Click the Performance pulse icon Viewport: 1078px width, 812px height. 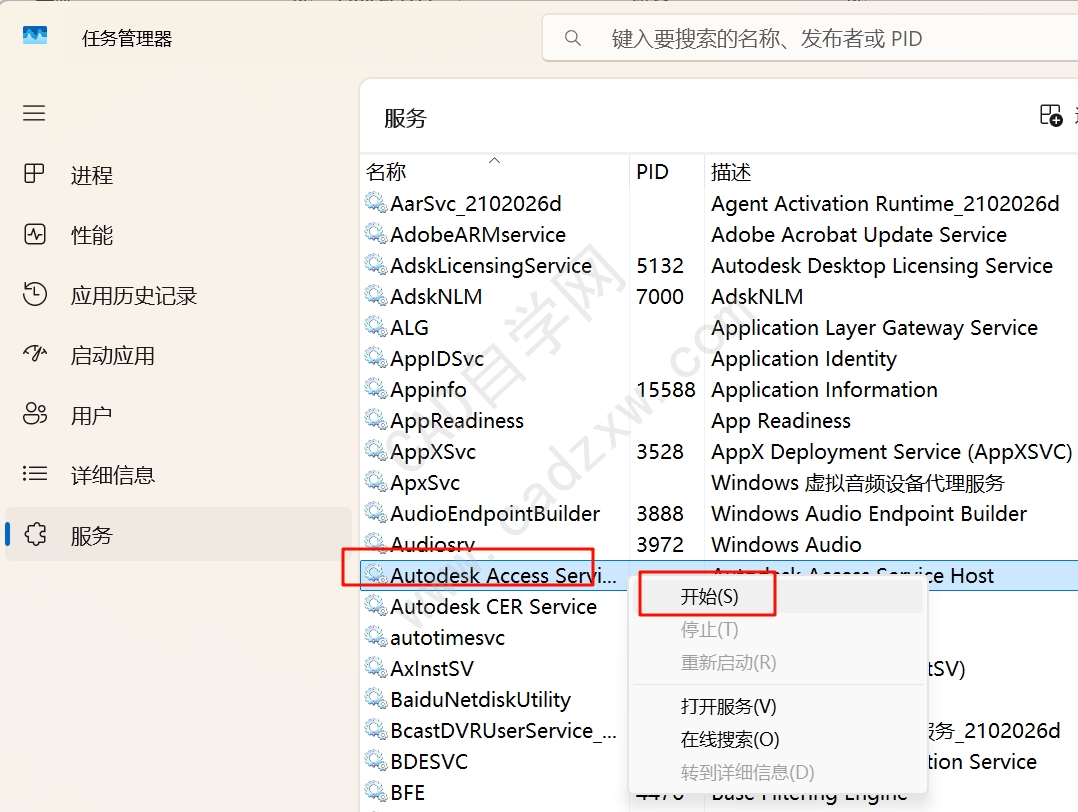pyautogui.click(x=34, y=234)
